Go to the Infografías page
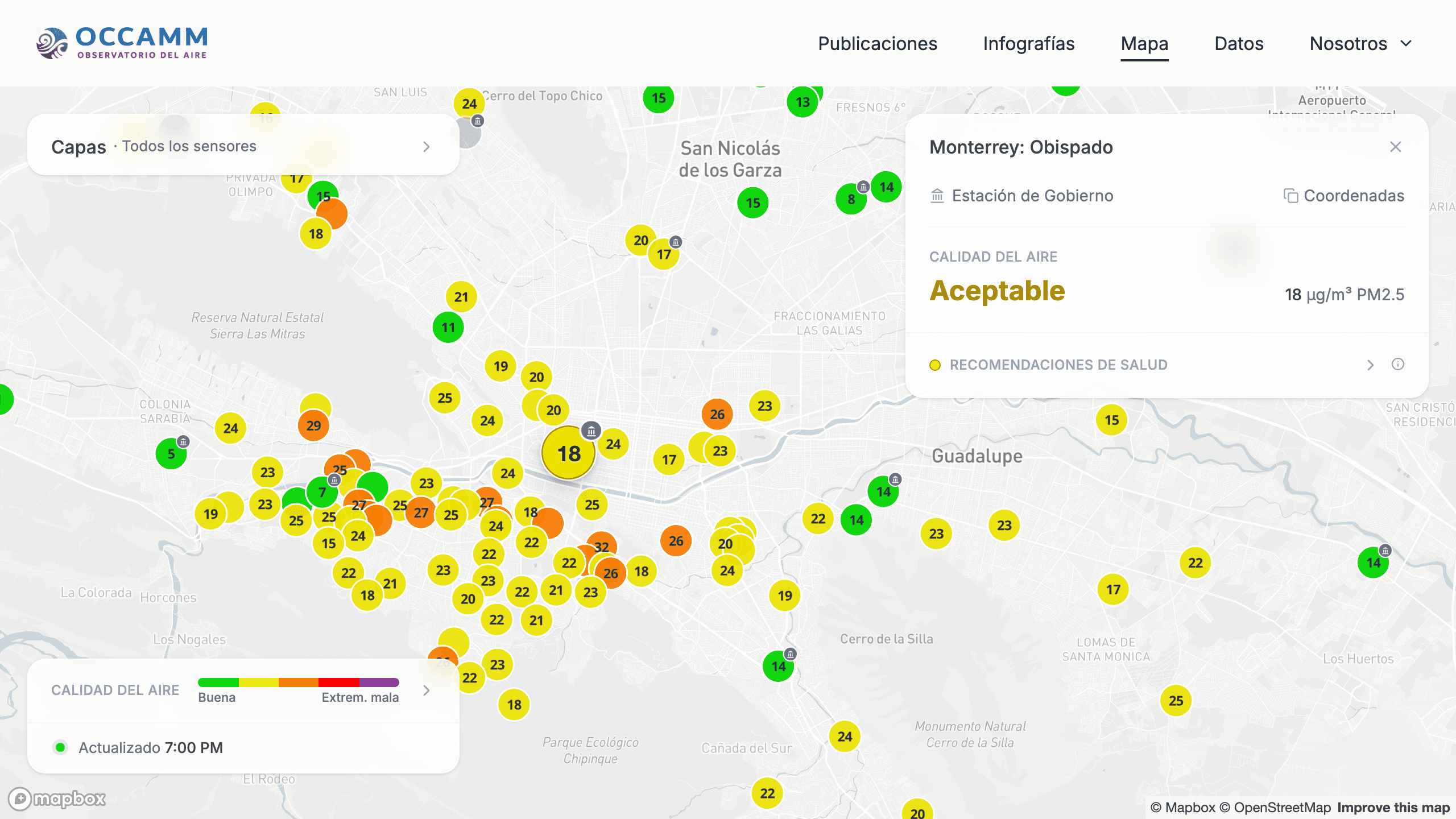The width and height of the screenshot is (1456, 819). click(x=1029, y=44)
